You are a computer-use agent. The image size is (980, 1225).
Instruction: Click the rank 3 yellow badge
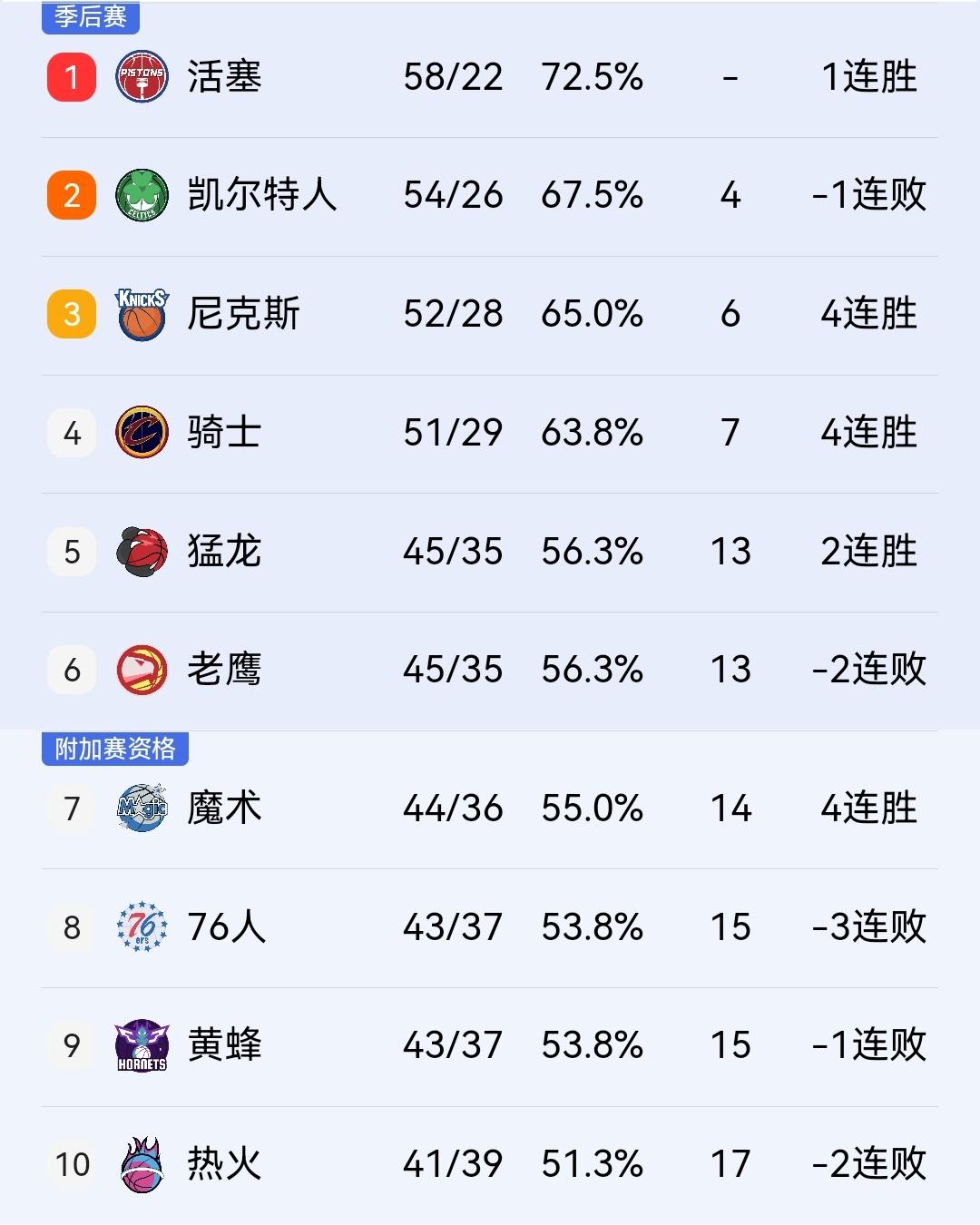(71, 314)
